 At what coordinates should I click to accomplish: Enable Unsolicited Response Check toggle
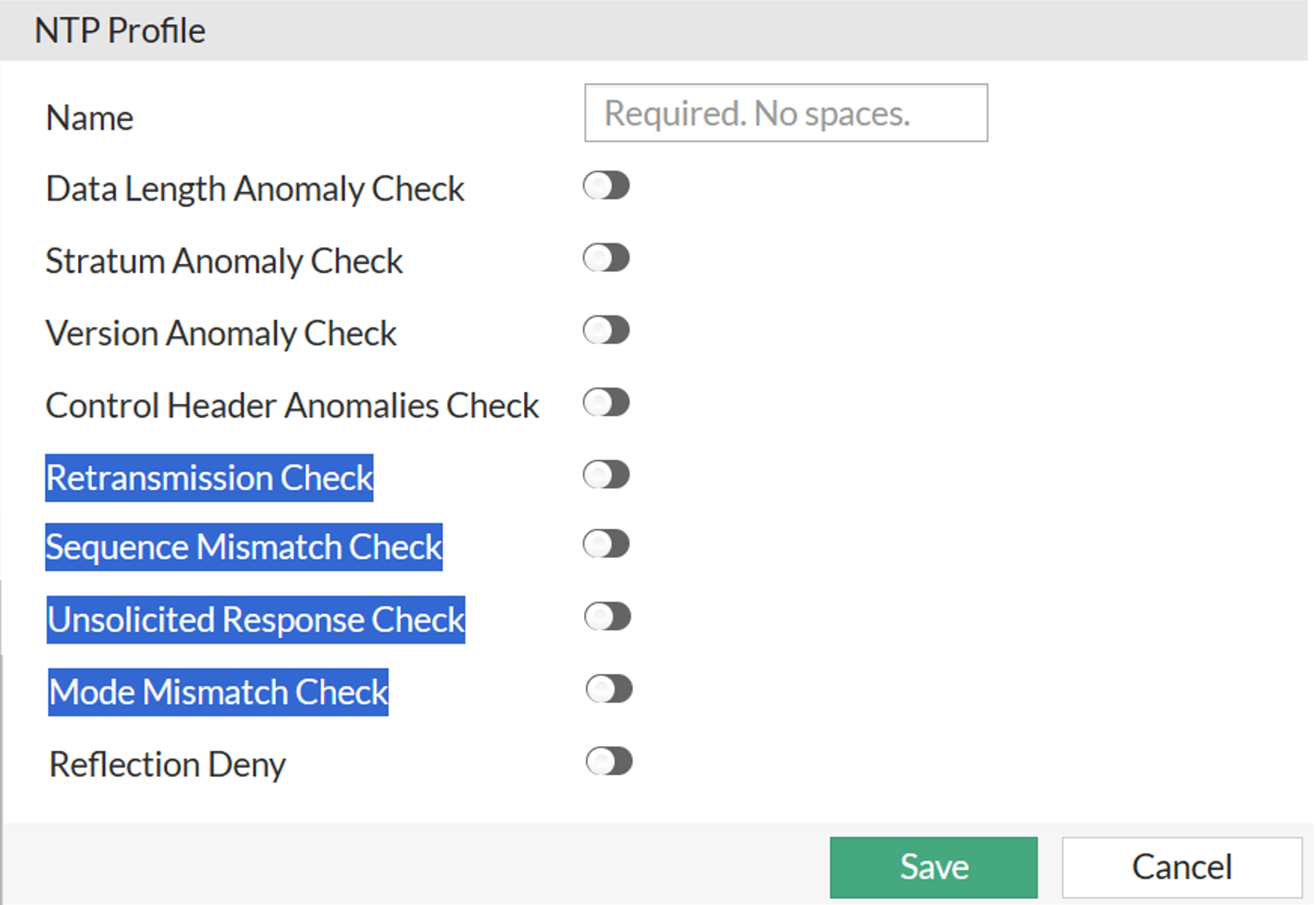[x=607, y=617]
